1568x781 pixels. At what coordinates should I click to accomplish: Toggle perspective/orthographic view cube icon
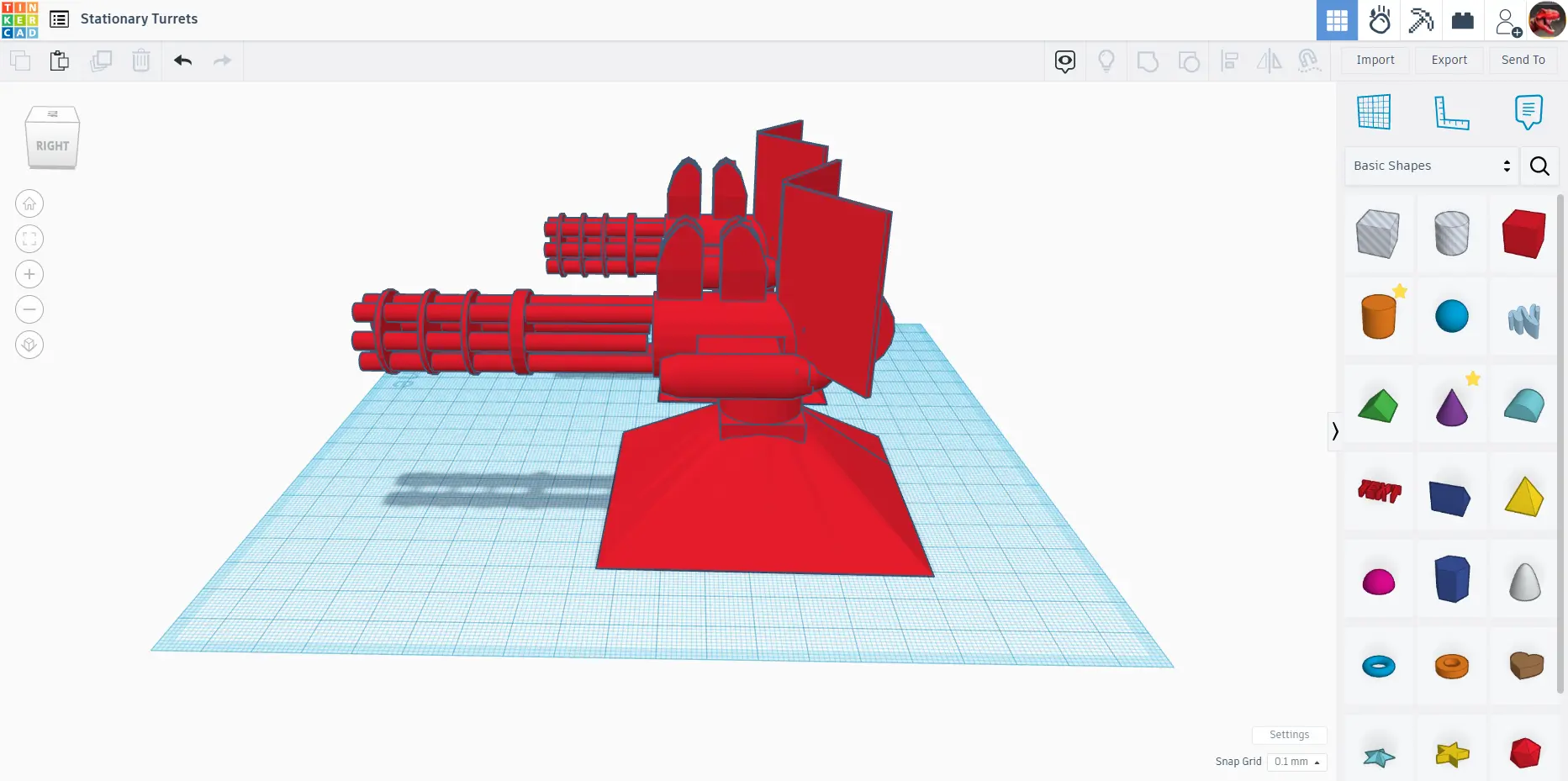point(29,345)
